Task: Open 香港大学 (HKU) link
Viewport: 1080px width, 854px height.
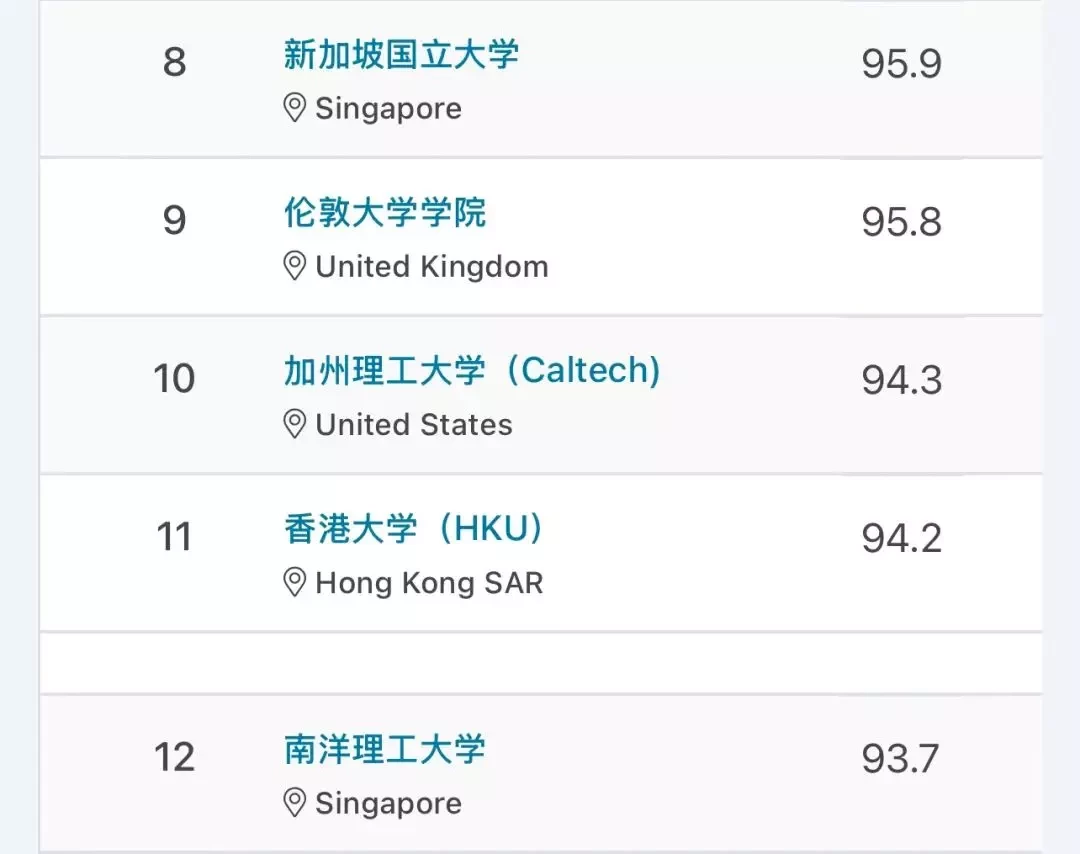Action: [413, 529]
